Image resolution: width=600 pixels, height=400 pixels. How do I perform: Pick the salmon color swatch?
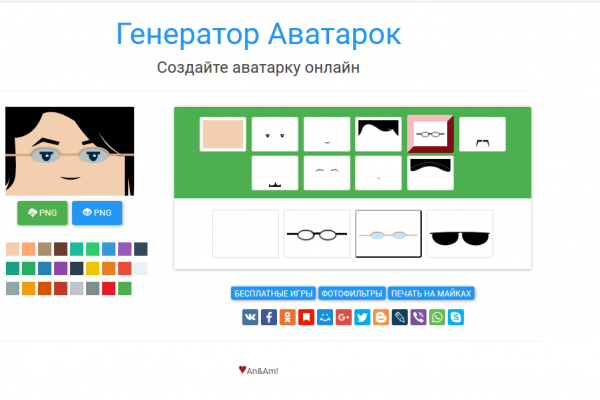click(x=29, y=249)
